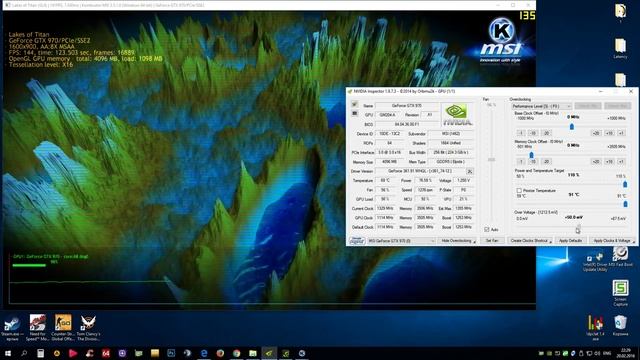Open the MSI GeForce GTX 970 GPU selector
640x360 pixels.
coord(401,241)
